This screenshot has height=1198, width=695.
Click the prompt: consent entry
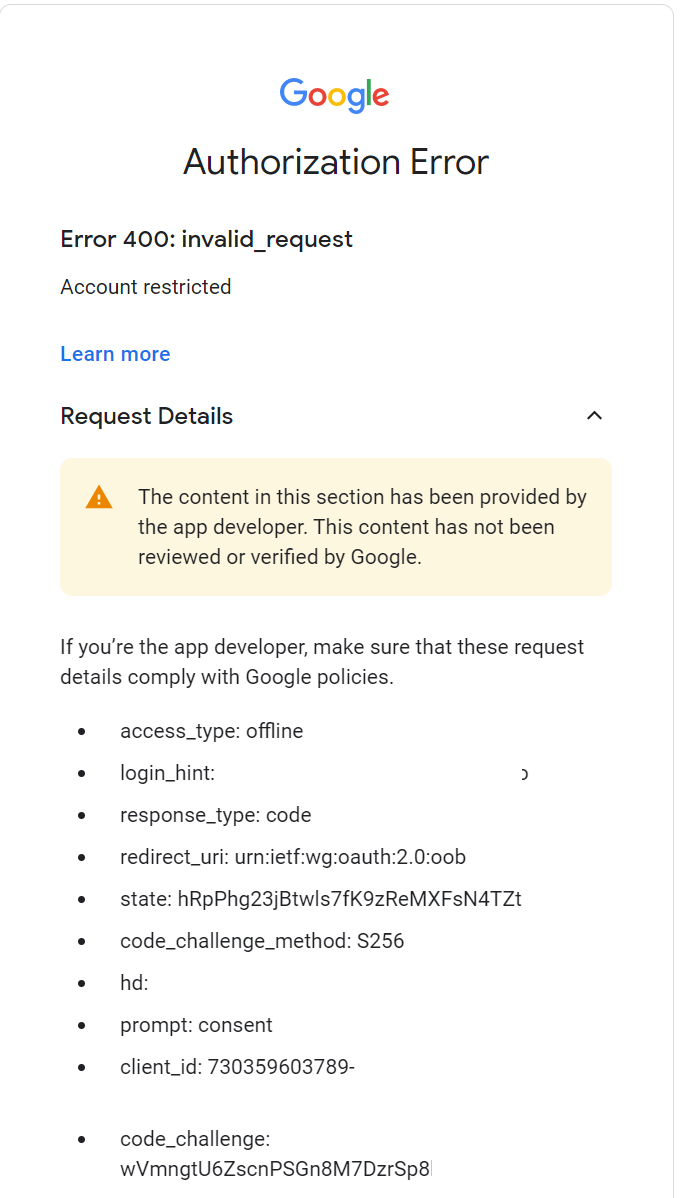196,1025
